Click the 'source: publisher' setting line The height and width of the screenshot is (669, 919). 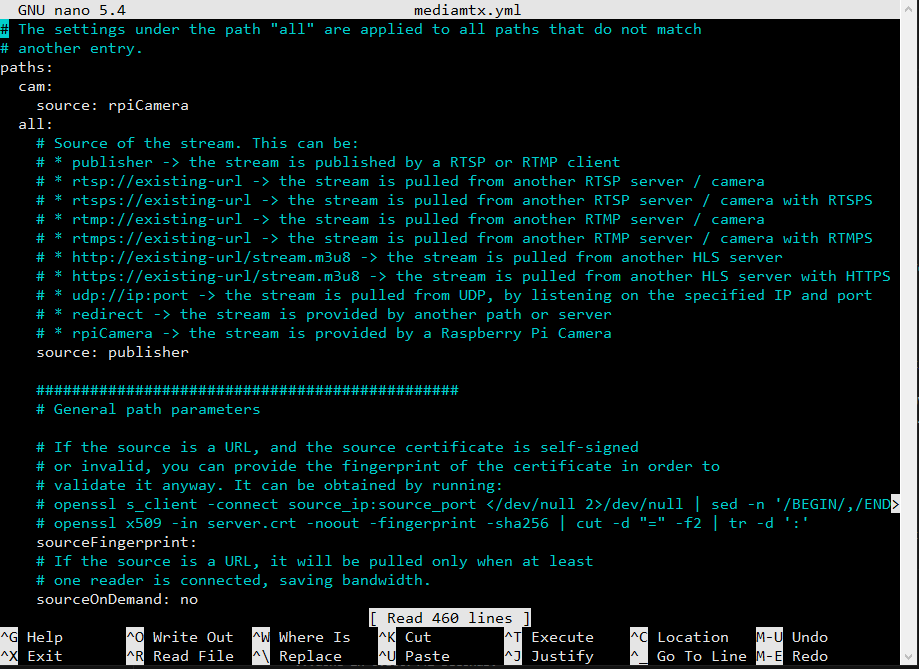pyautogui.click(x=112, y=352)
